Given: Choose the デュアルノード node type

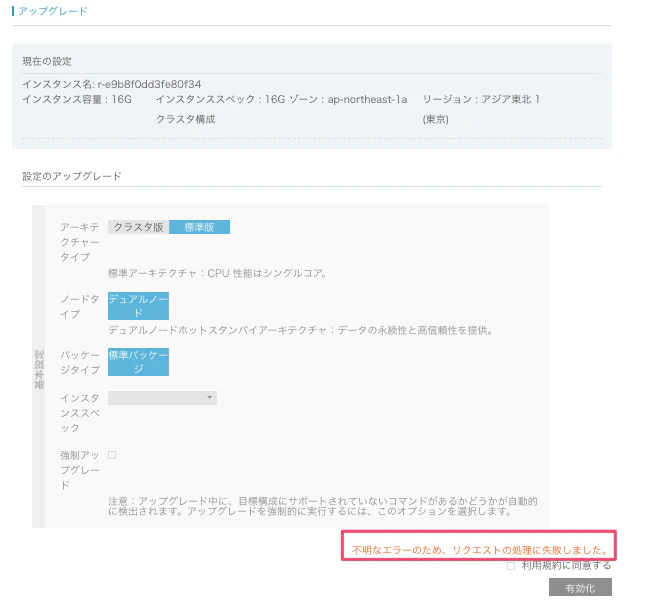Looking at the screenshot, I should tap(138, 306).
